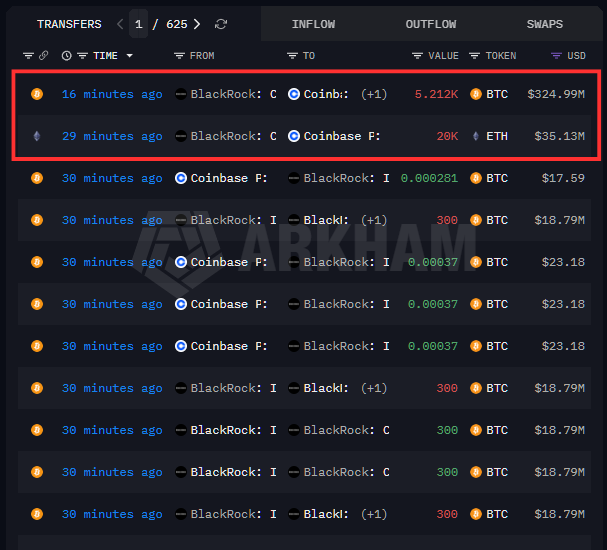Open the TRANSFERS tab

pos(69,24)
